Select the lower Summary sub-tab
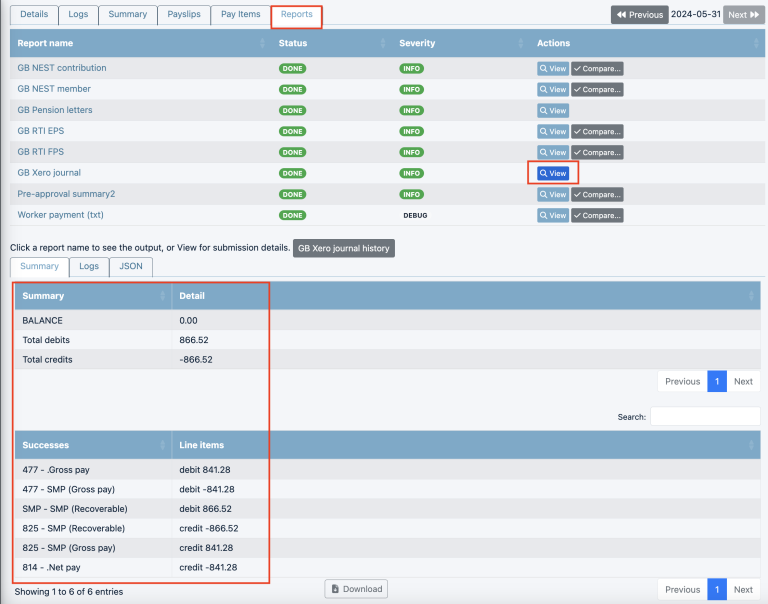 [39, 266]
